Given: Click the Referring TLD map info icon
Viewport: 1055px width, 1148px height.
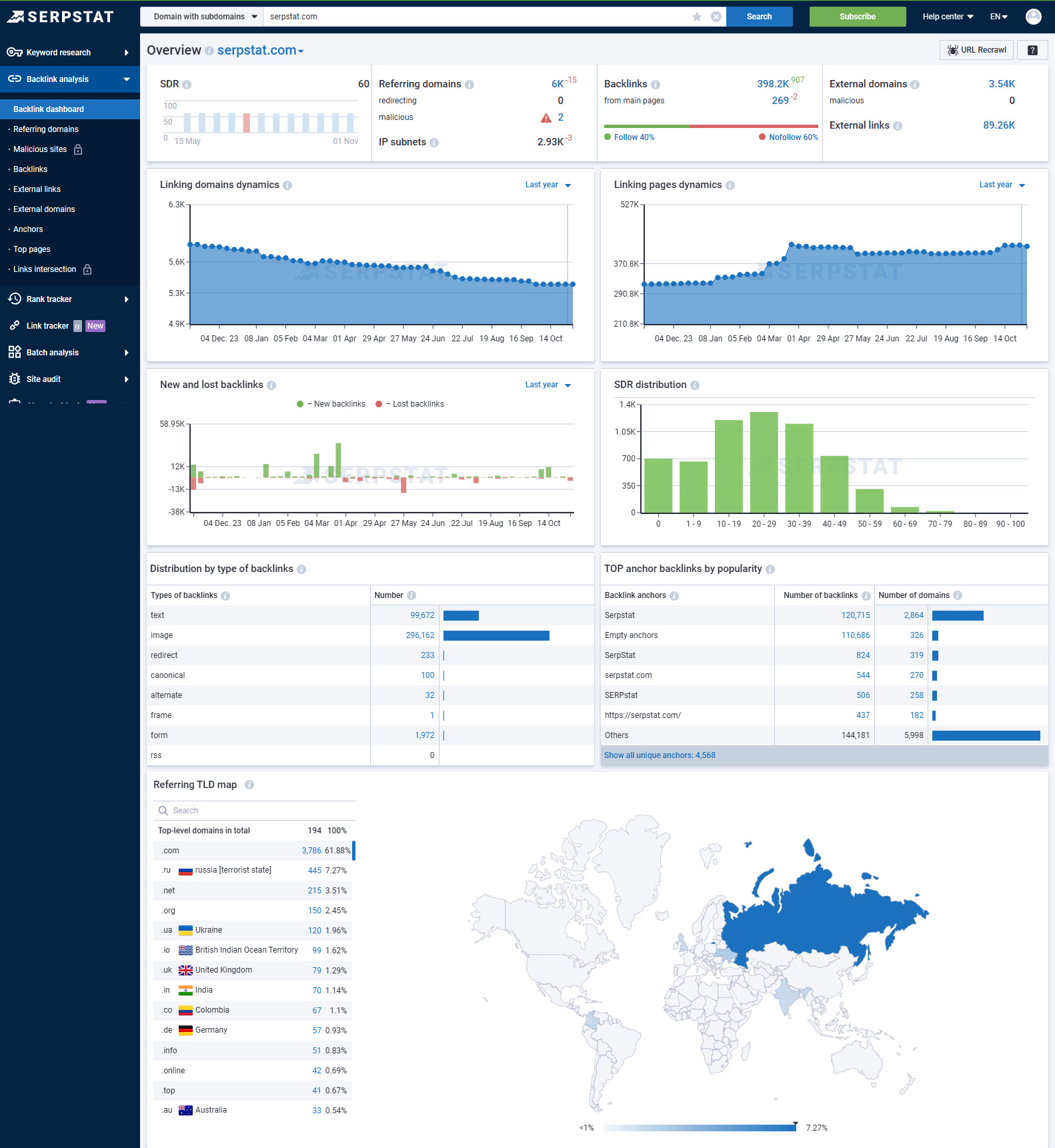Looking at the screenshot, I should [x=249, y=785].
